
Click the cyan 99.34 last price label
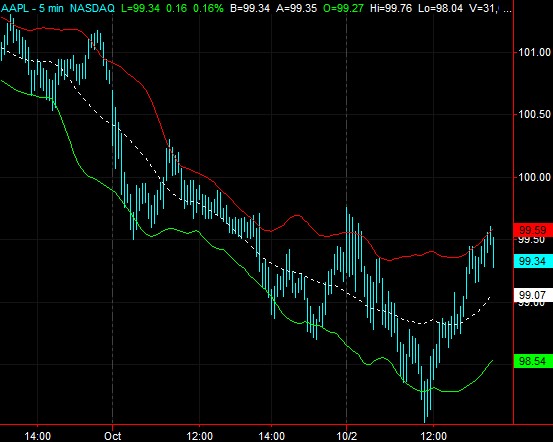pyautogui.click(x=533, y=261)
